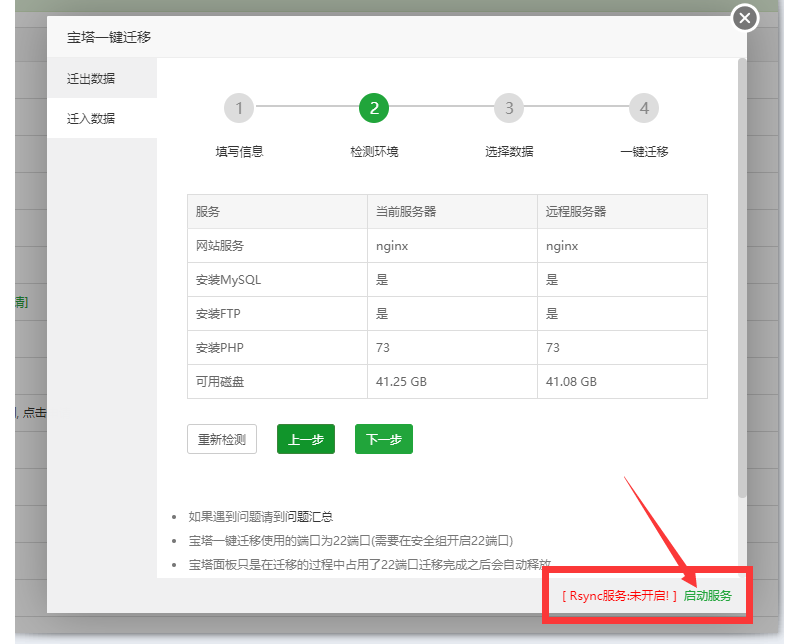Close the 宝塔一键迁移 dialog
This screenshot has height=644, width=798.
click(x=745, y=18)
